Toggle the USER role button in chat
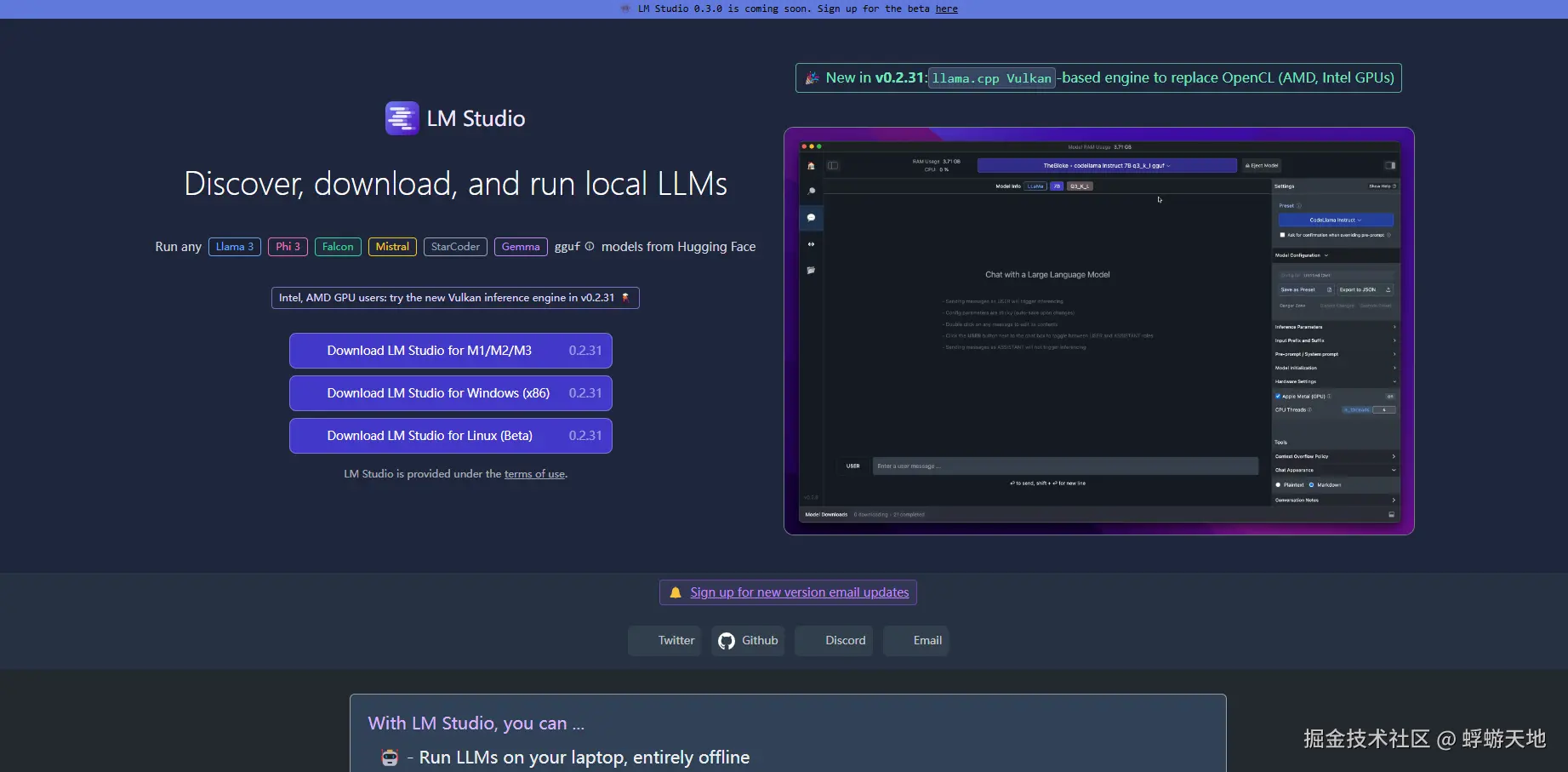 pos(853,466)
